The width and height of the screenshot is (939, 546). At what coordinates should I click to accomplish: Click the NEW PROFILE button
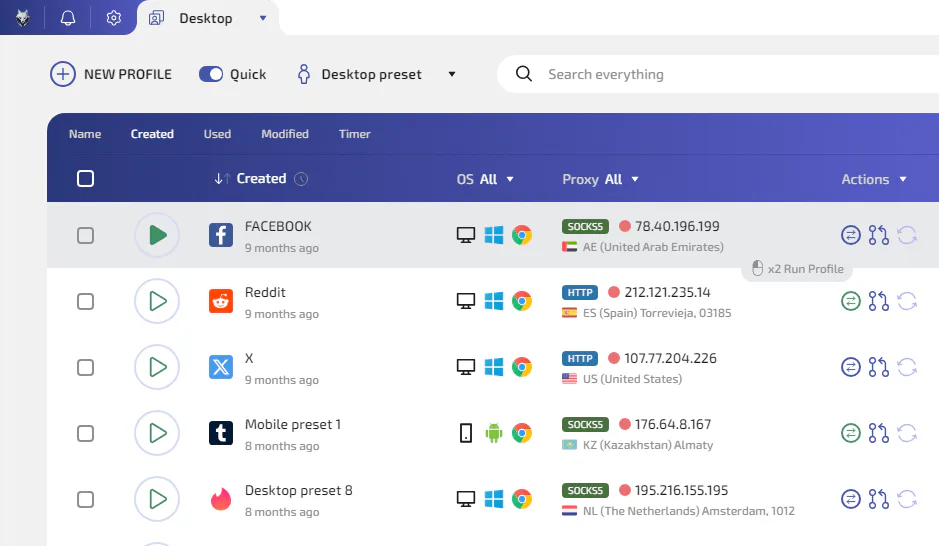coord(111,74)
